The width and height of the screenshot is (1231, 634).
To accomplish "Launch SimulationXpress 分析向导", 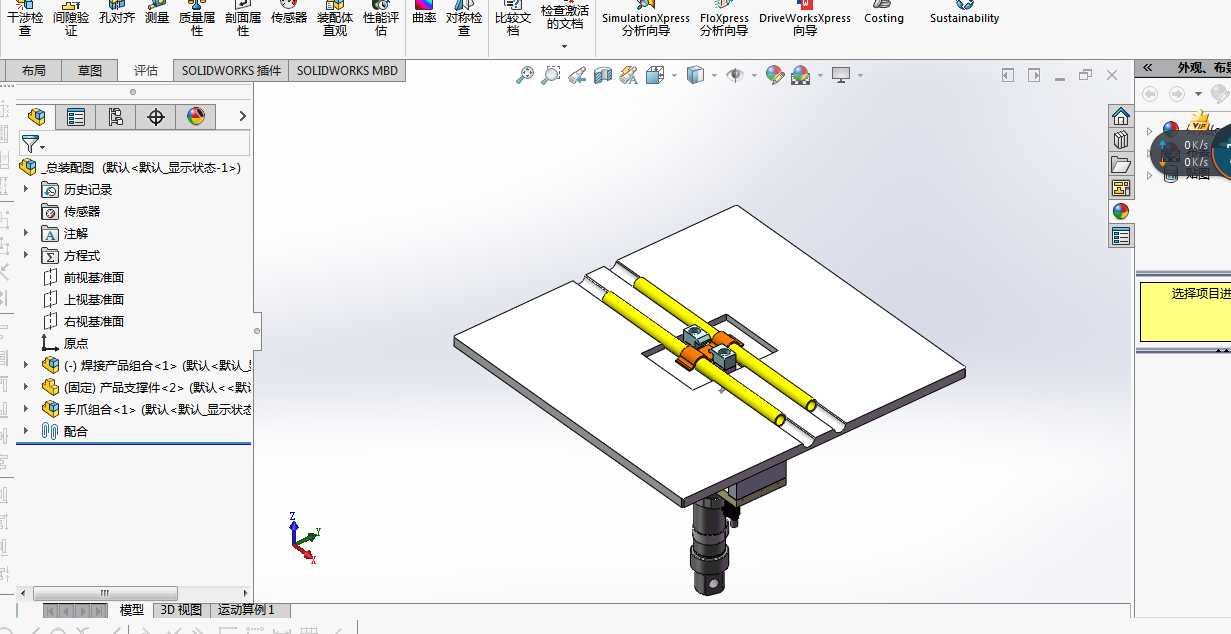I will tap(646, 17).
